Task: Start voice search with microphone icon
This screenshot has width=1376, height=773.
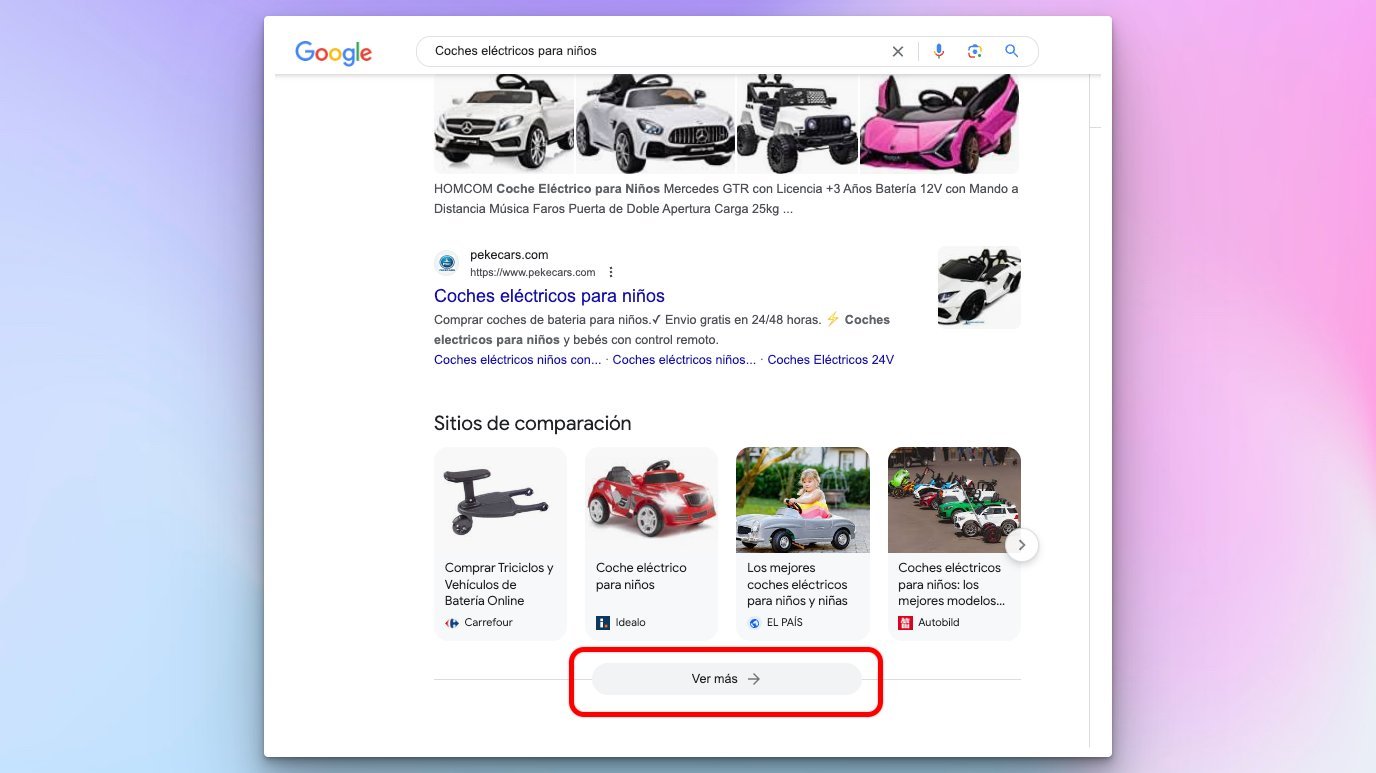Action: pyautogui.click(x=939, y=51)
